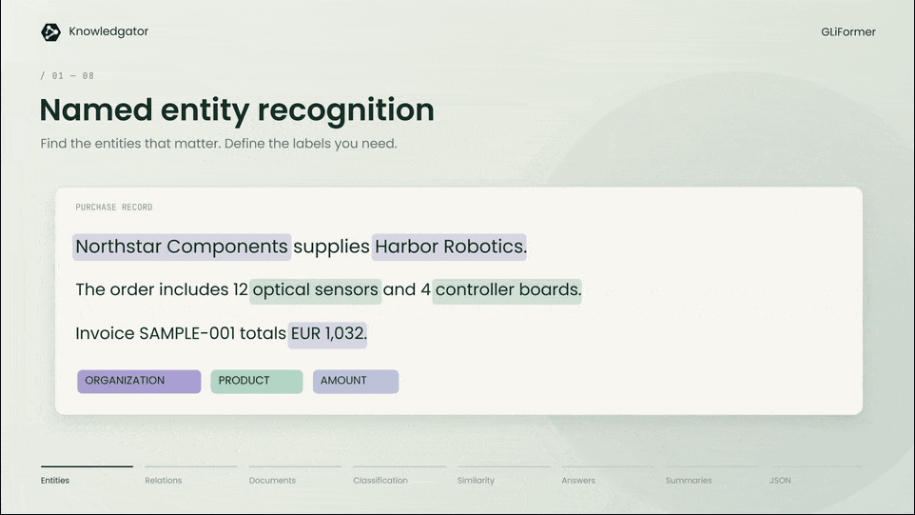Click highlighted entity optical sensors
This screenshot has width=915, height=515.
point(315,290)
